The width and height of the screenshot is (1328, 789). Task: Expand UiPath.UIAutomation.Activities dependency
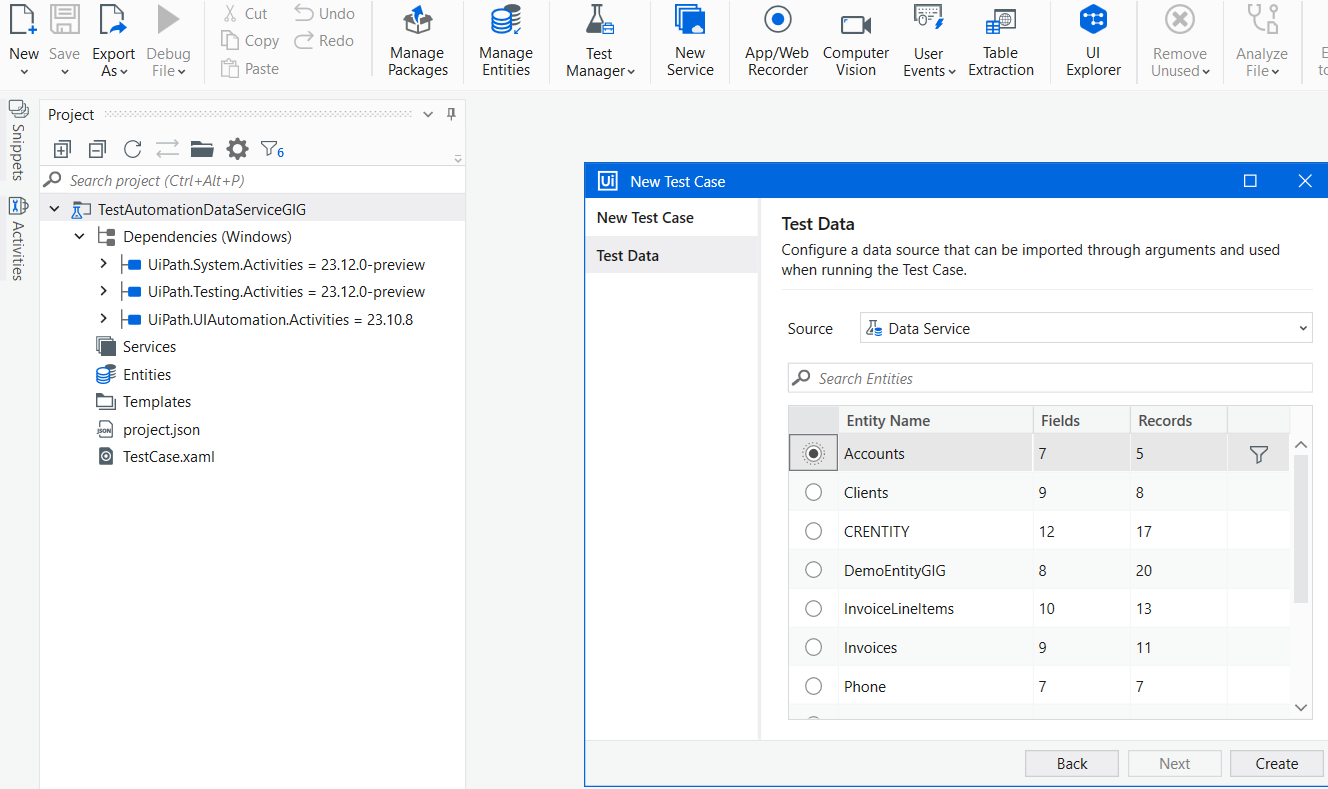point(103,319)
